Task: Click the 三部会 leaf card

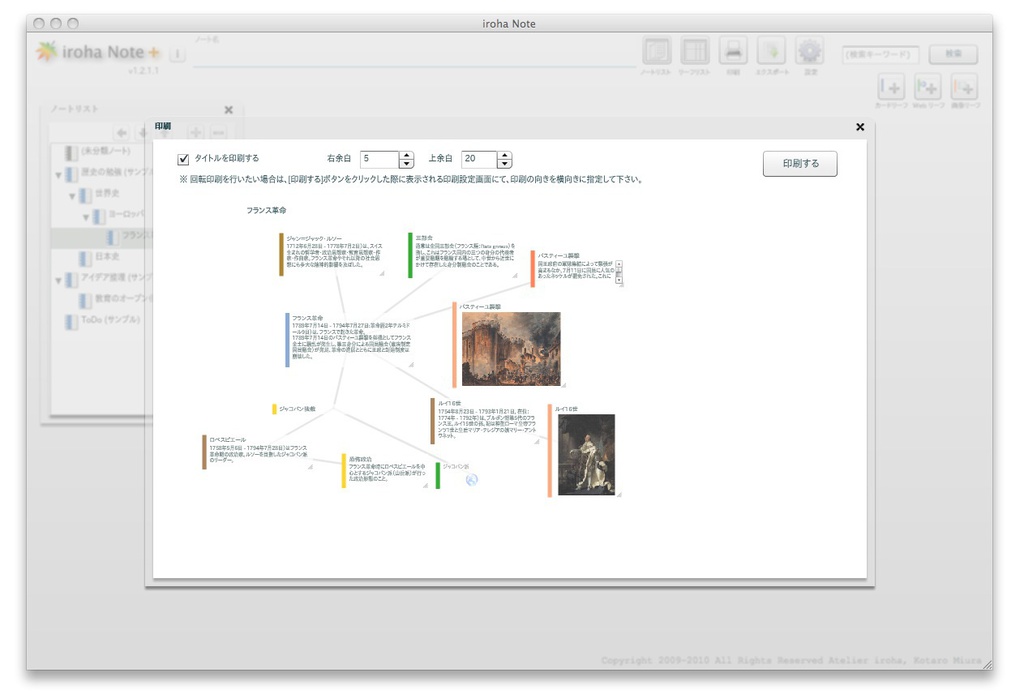Action: (x=462, y=255)
